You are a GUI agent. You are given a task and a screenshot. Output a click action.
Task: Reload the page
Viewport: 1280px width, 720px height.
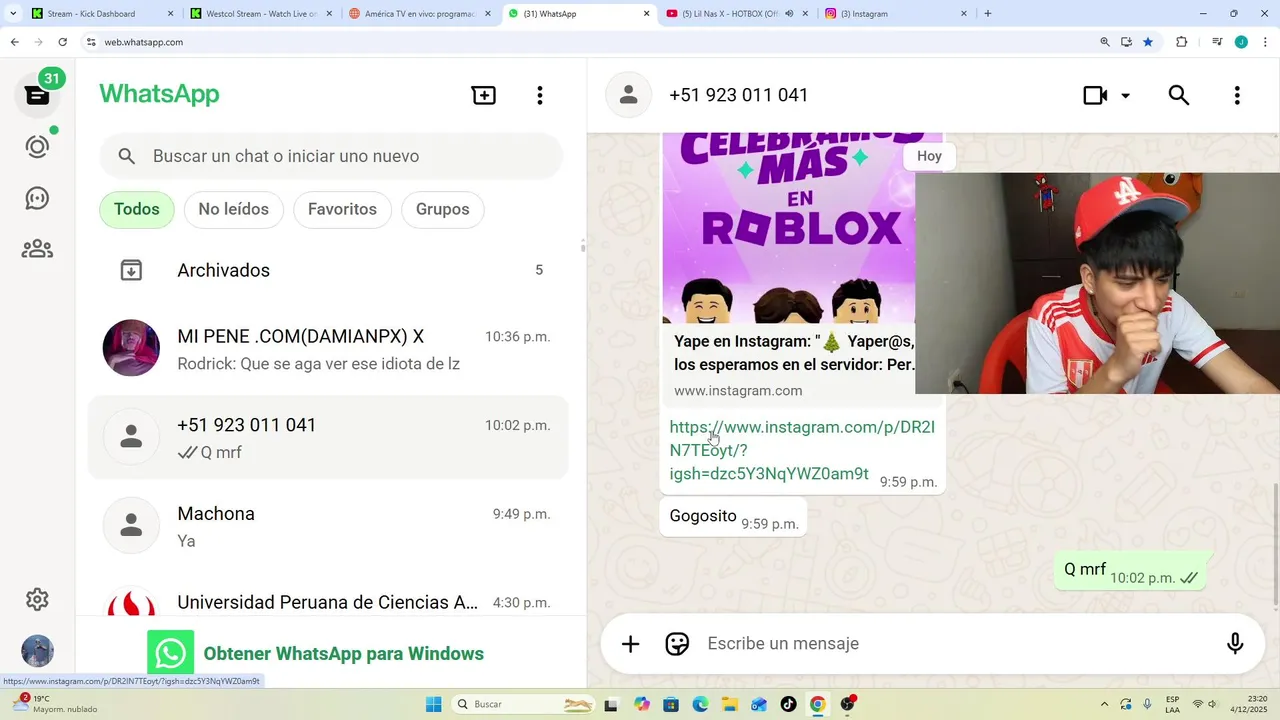[x=62, y=42]
